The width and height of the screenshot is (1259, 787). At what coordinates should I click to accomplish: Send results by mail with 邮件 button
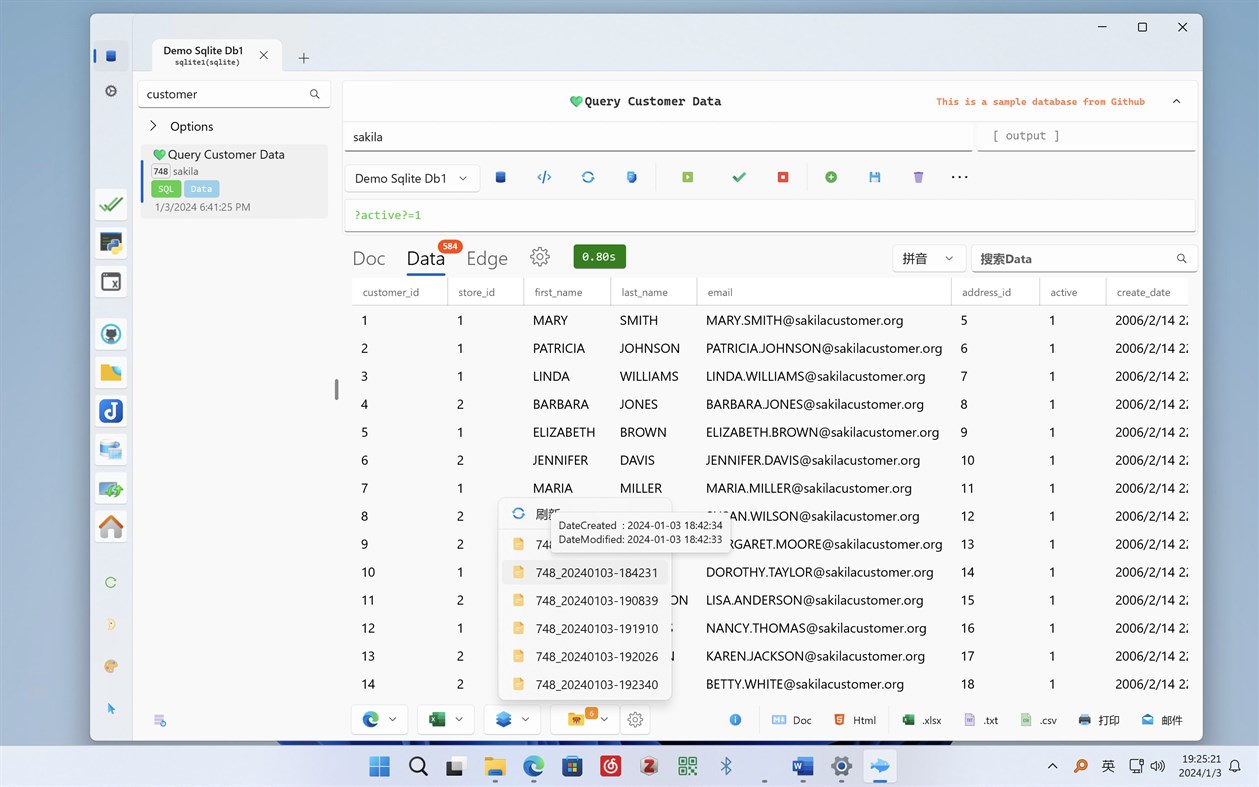click(1162, 720)
